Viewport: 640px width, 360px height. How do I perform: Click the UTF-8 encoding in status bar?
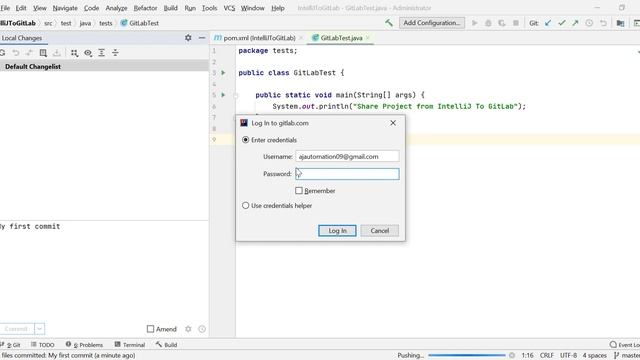tap(568, 356)
